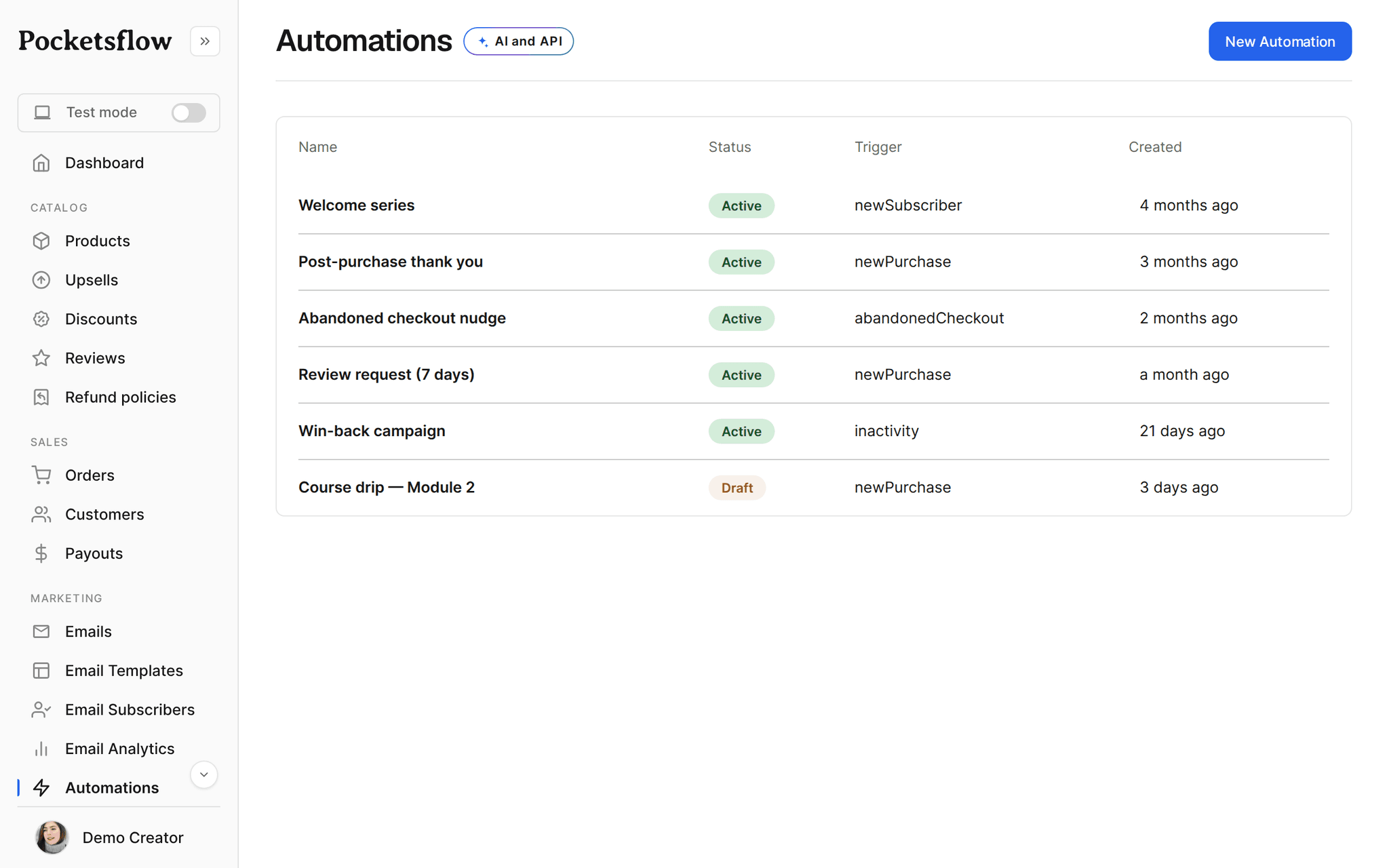This screenshot has height=868, width=1389.
Task: Click the inactivity trigger cell
Action: (x=886, y=431)
